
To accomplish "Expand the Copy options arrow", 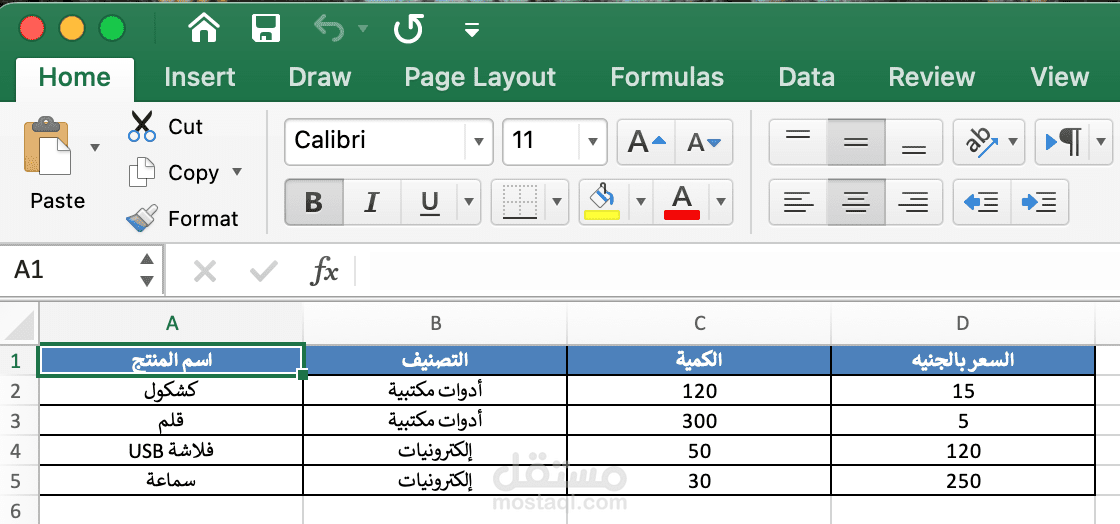I will pos(237,172).
